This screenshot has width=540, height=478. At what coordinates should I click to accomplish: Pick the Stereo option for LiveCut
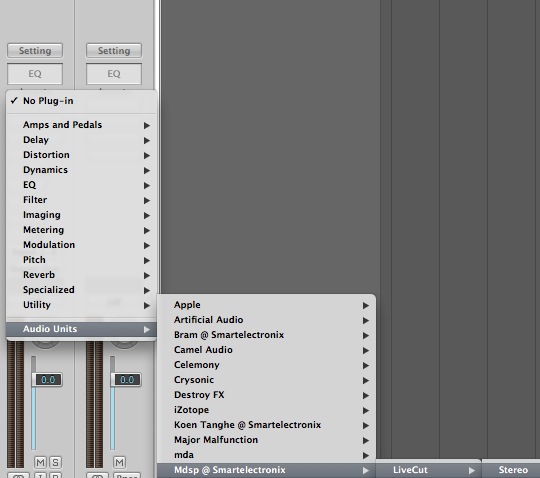click(x=511, y=470)
